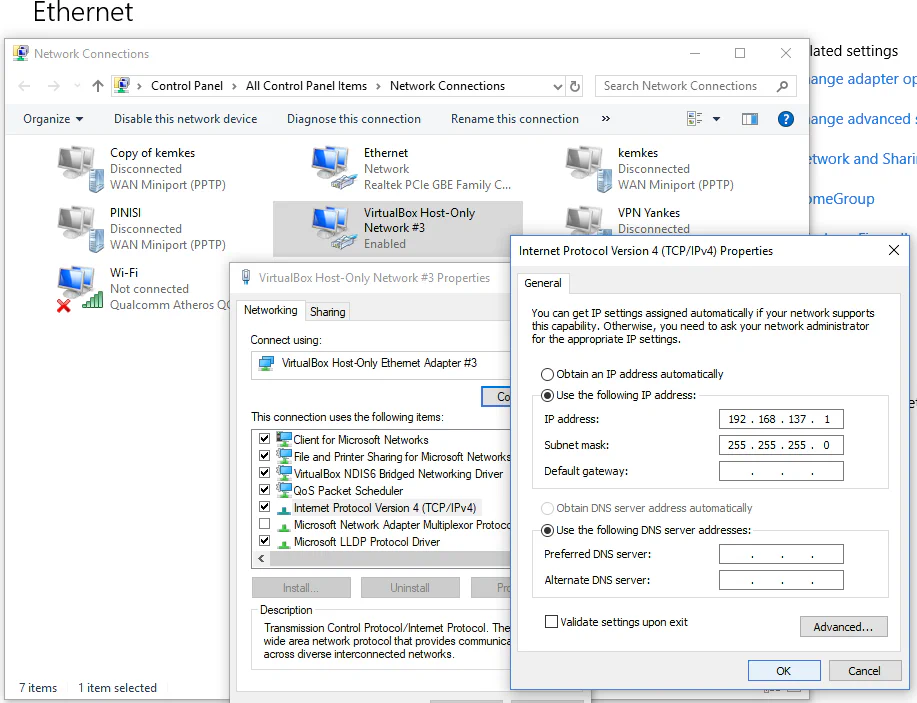This screenshot has width=917, height=703.
Task: Click the IP address input field
Action: tap(781, 419)
